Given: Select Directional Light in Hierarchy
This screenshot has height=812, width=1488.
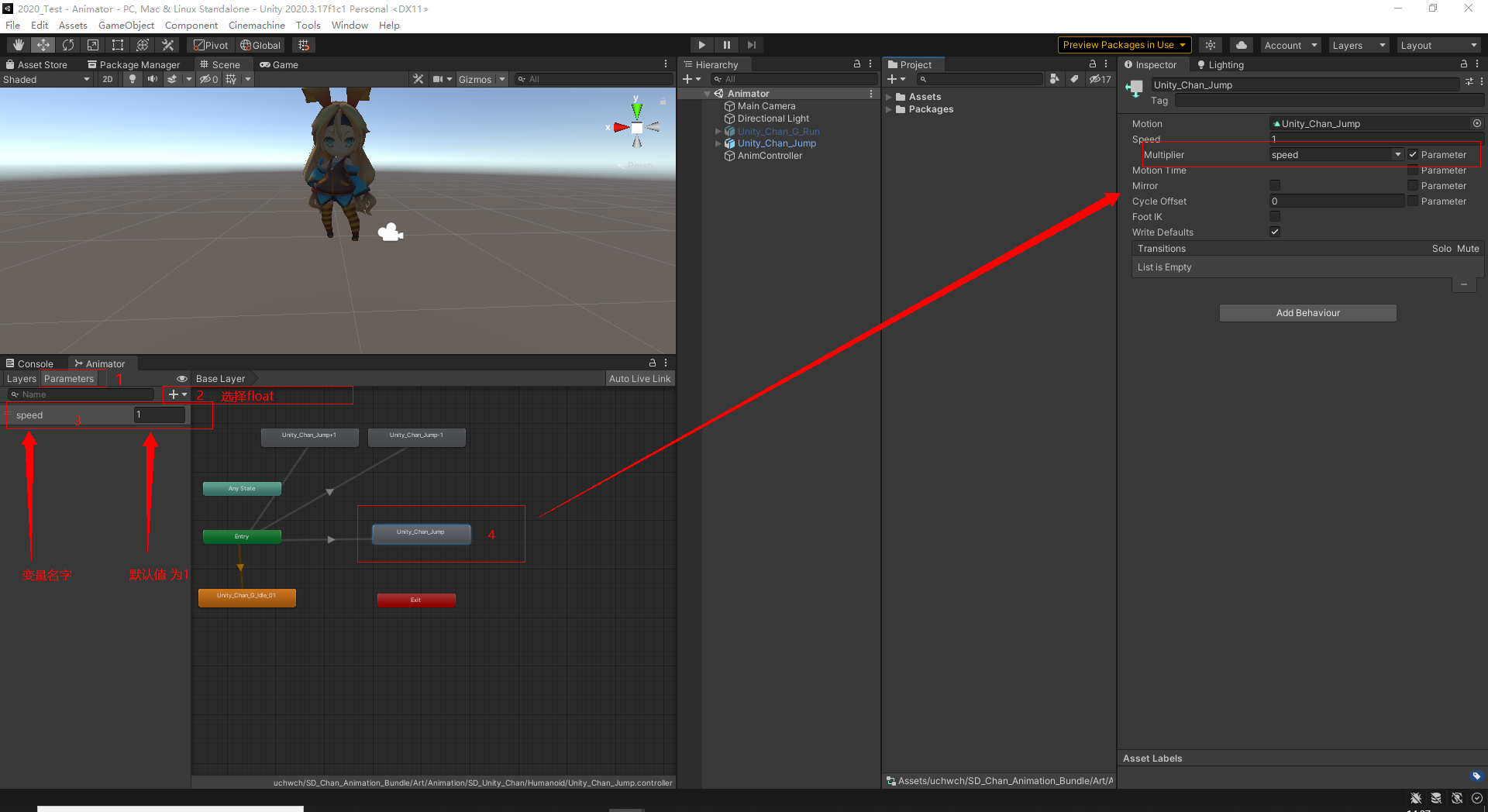Looking at the screenshot, I should click(773, 119).
